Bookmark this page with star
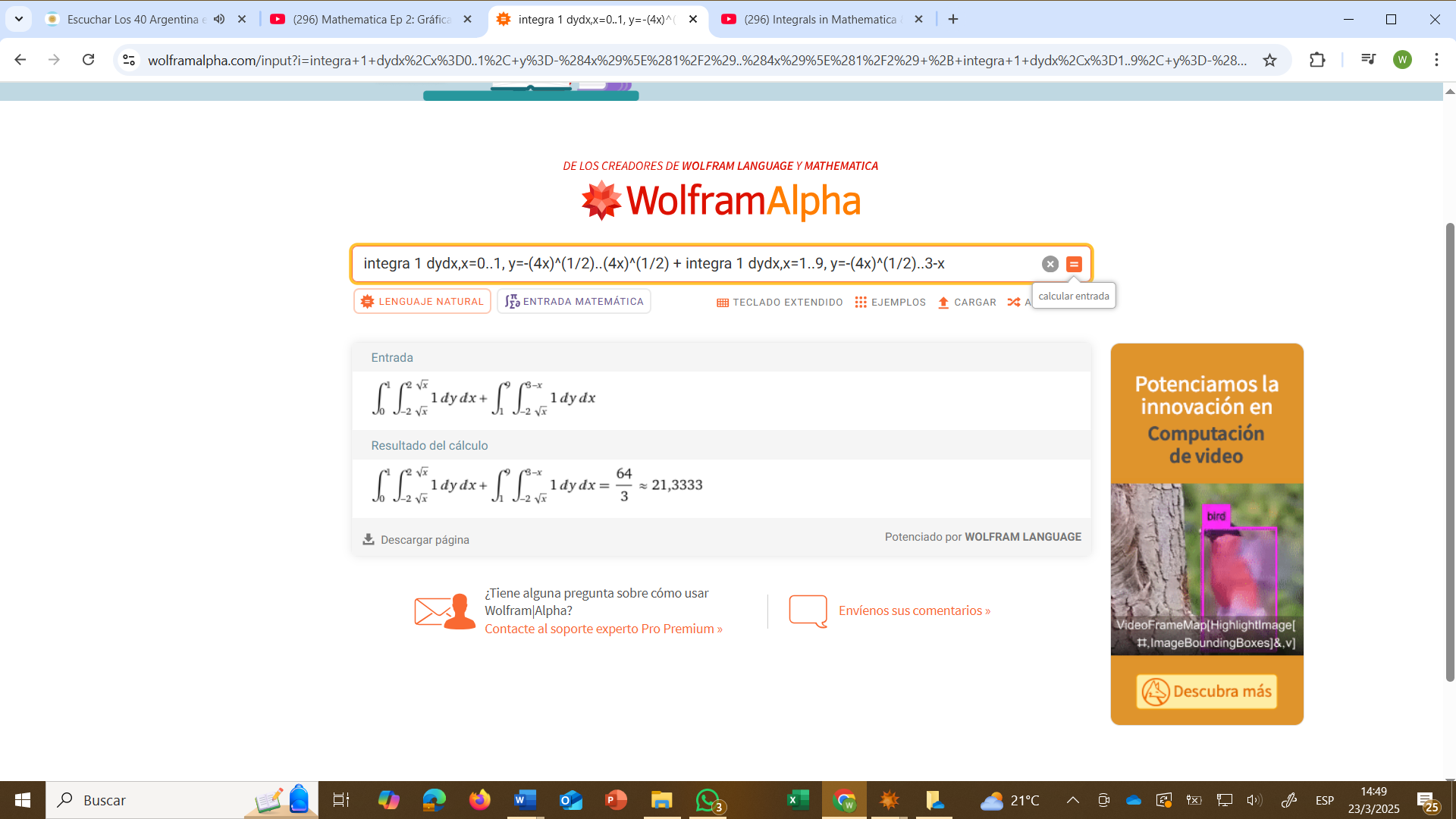1456x819 pixels. tap(1269, 60)
